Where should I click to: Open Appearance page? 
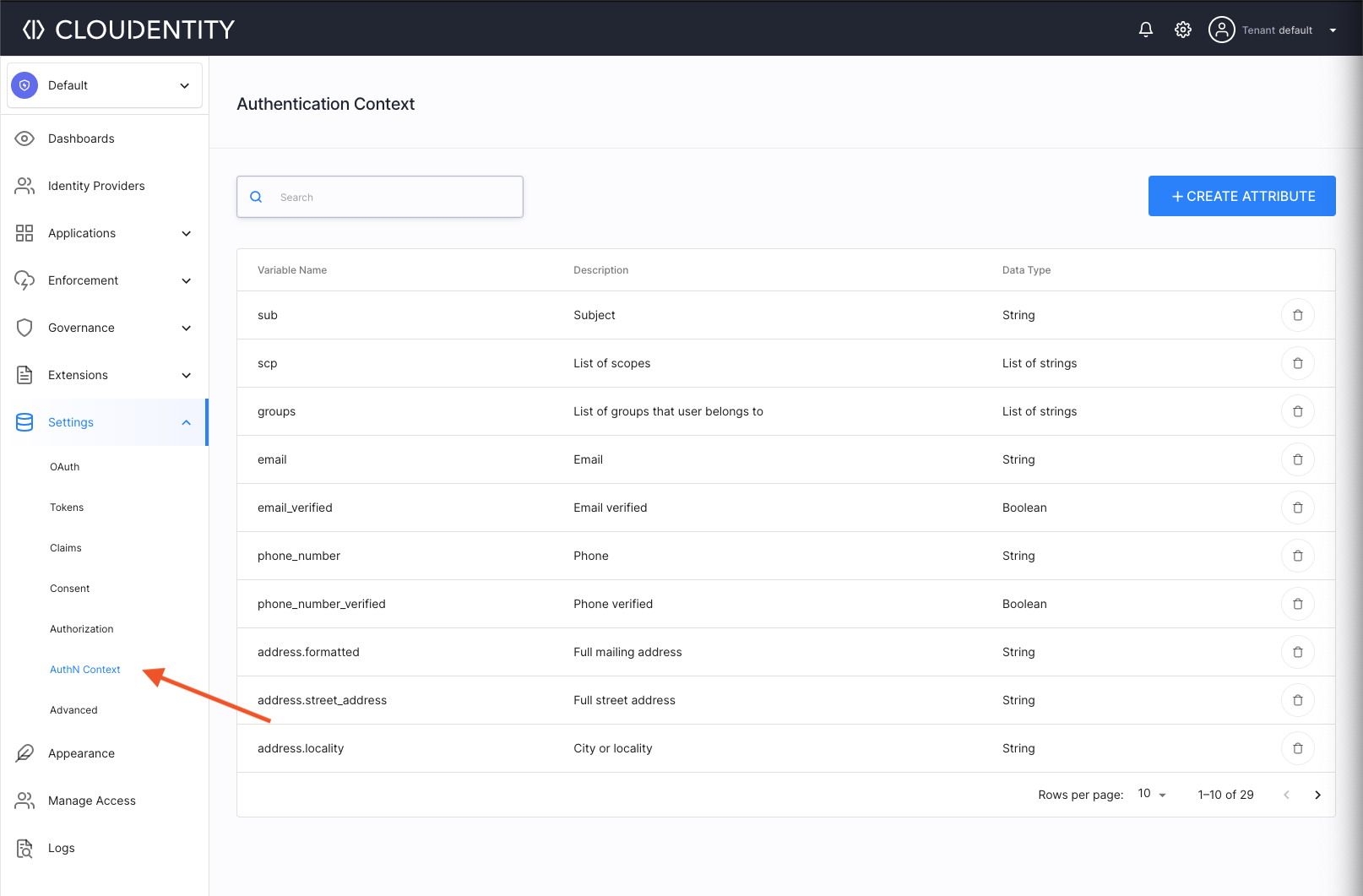tap(81, 753)
